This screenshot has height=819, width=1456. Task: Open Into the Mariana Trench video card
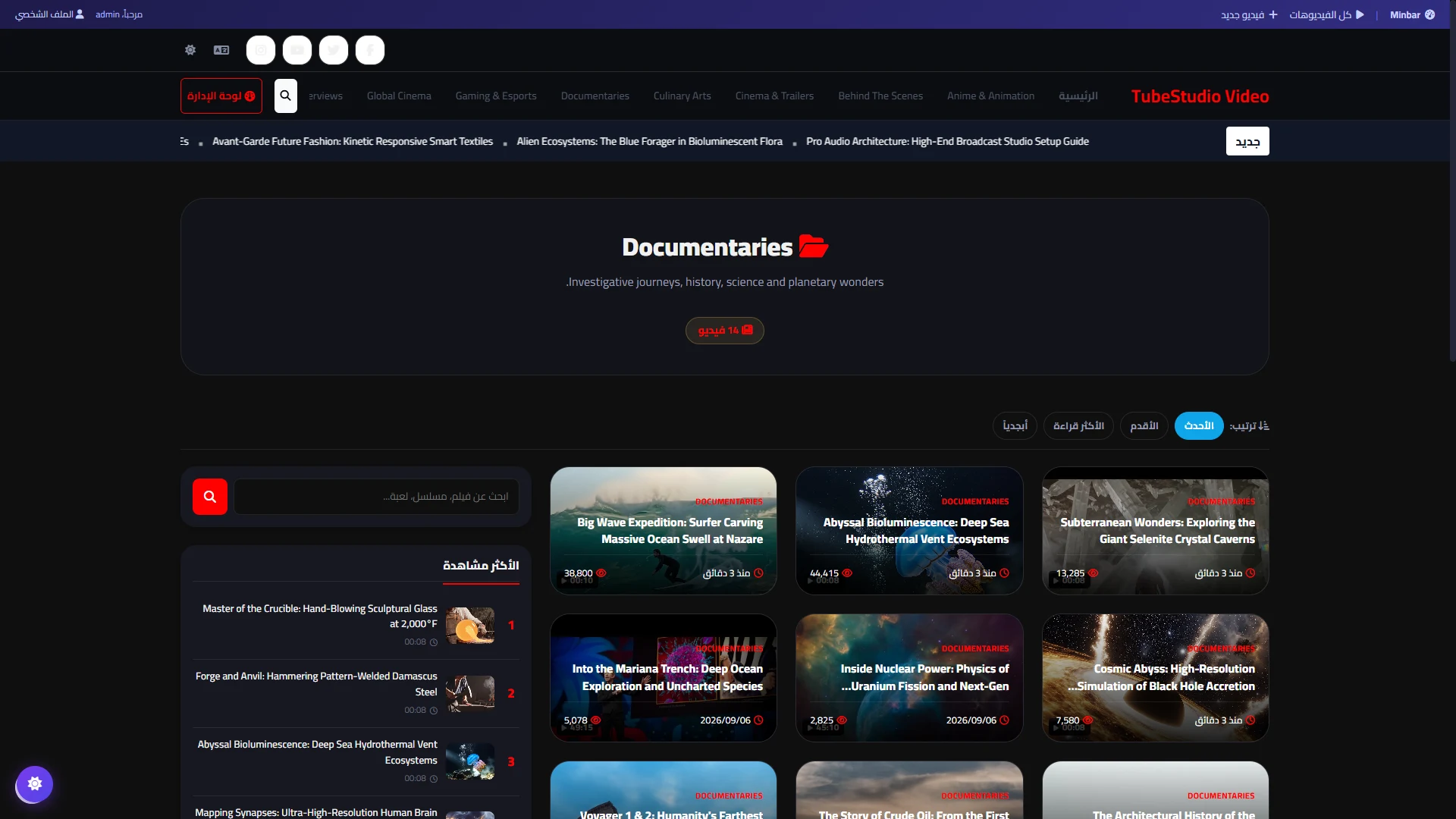(x=664, y=678)
